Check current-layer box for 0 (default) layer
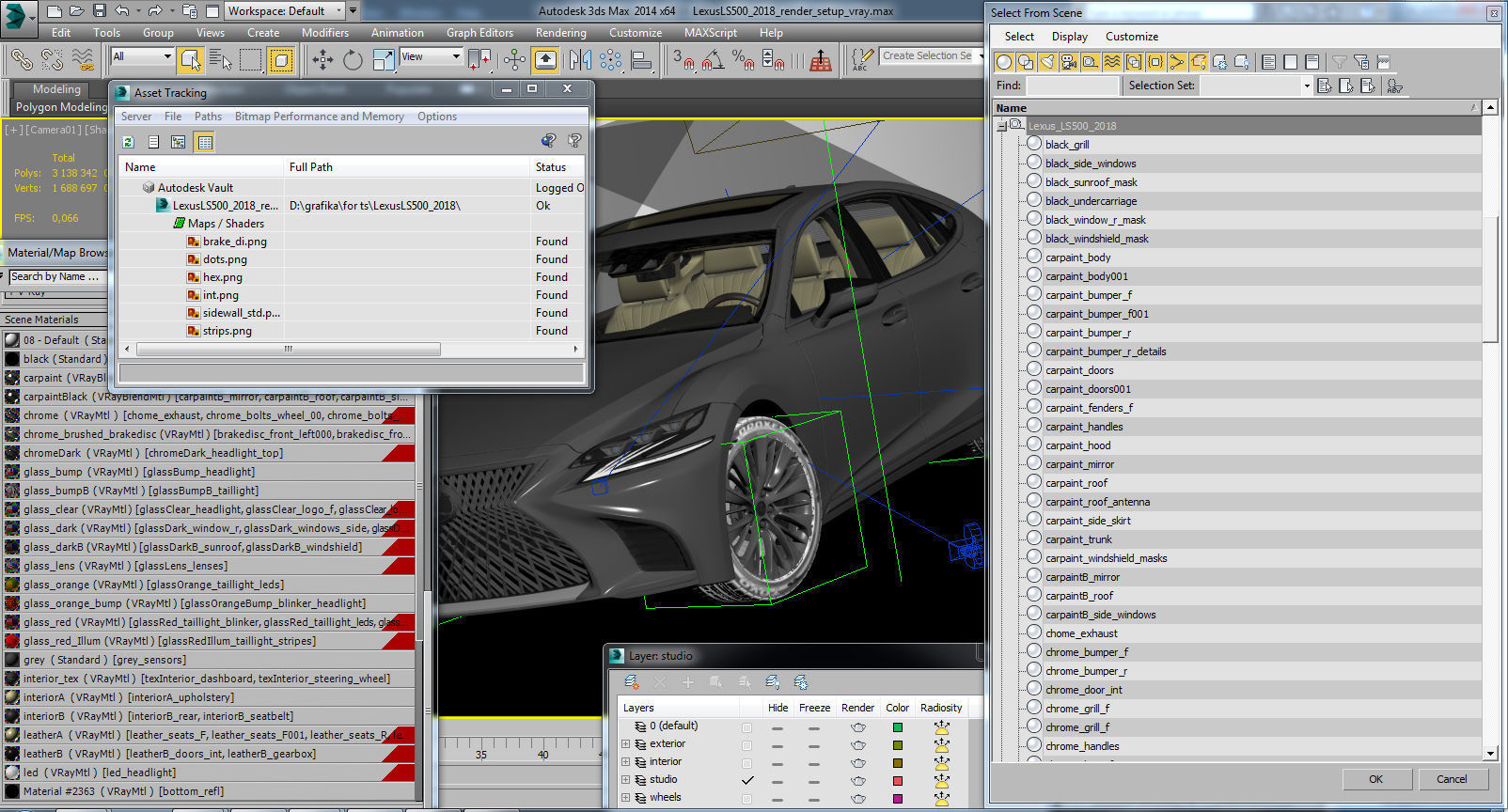The width and height of the screenshot is (1508, 812). click(x=747, y=727)
